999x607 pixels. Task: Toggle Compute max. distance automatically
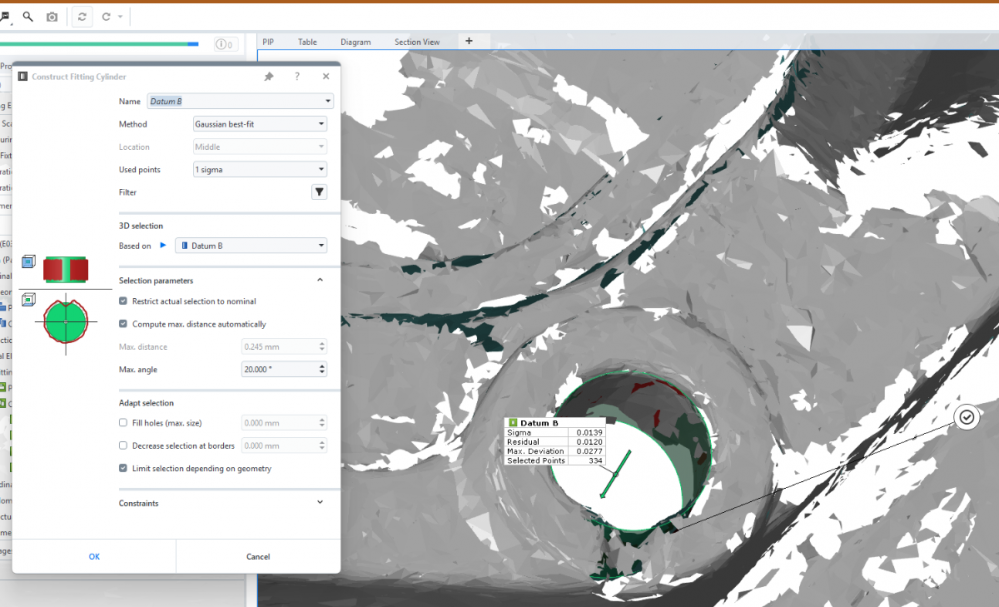pyautogui.click(x=123, y=324)
